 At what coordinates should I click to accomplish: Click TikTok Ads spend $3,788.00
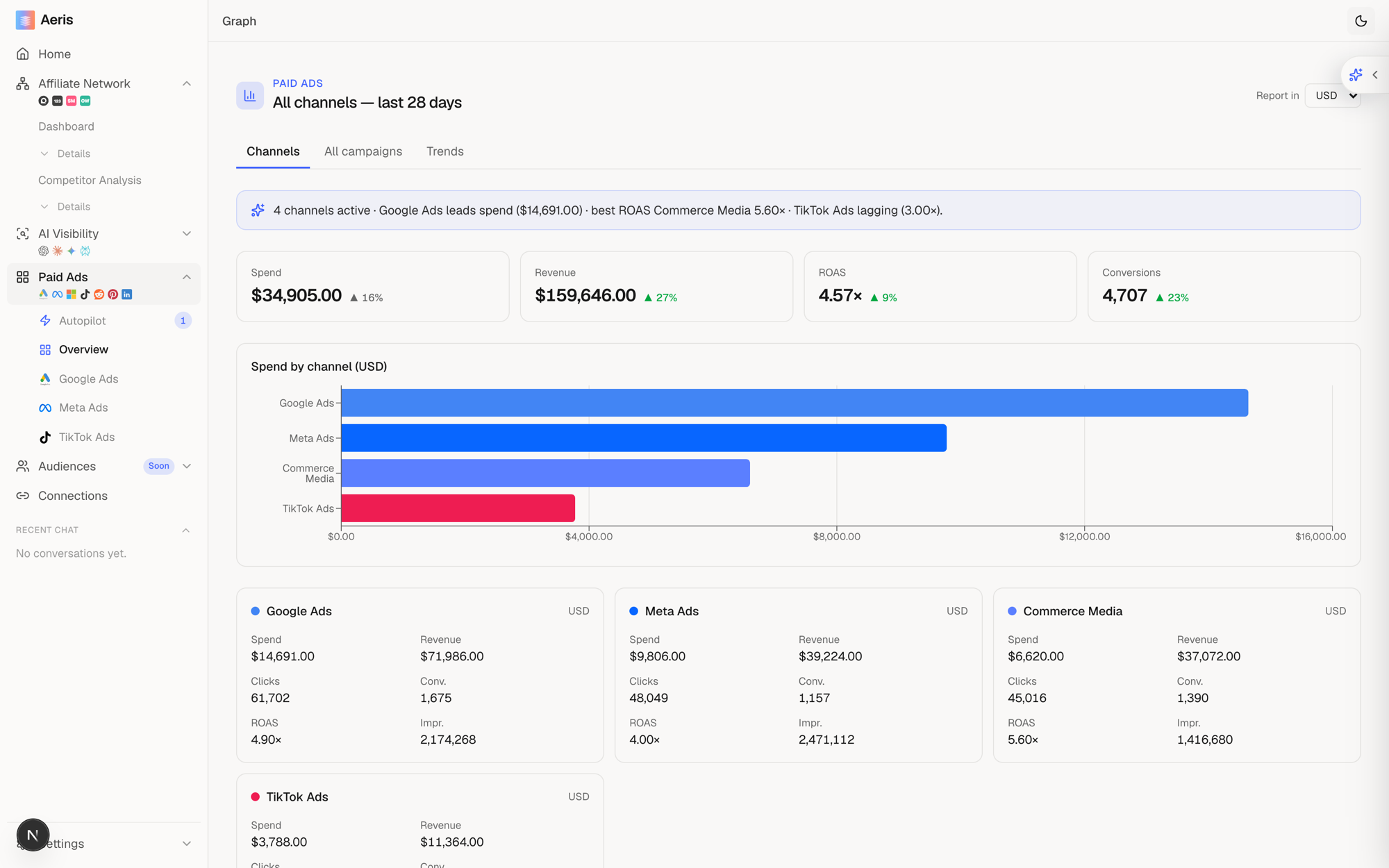coord(279,842)
